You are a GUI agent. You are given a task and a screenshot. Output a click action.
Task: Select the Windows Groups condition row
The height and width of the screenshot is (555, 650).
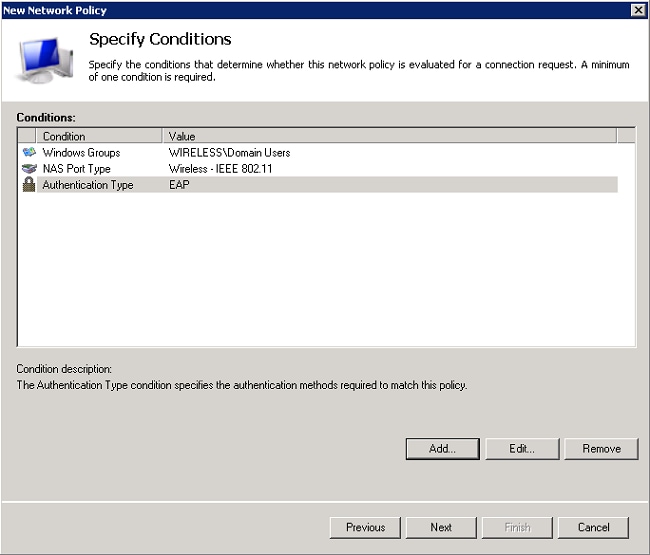click(319, 153)
